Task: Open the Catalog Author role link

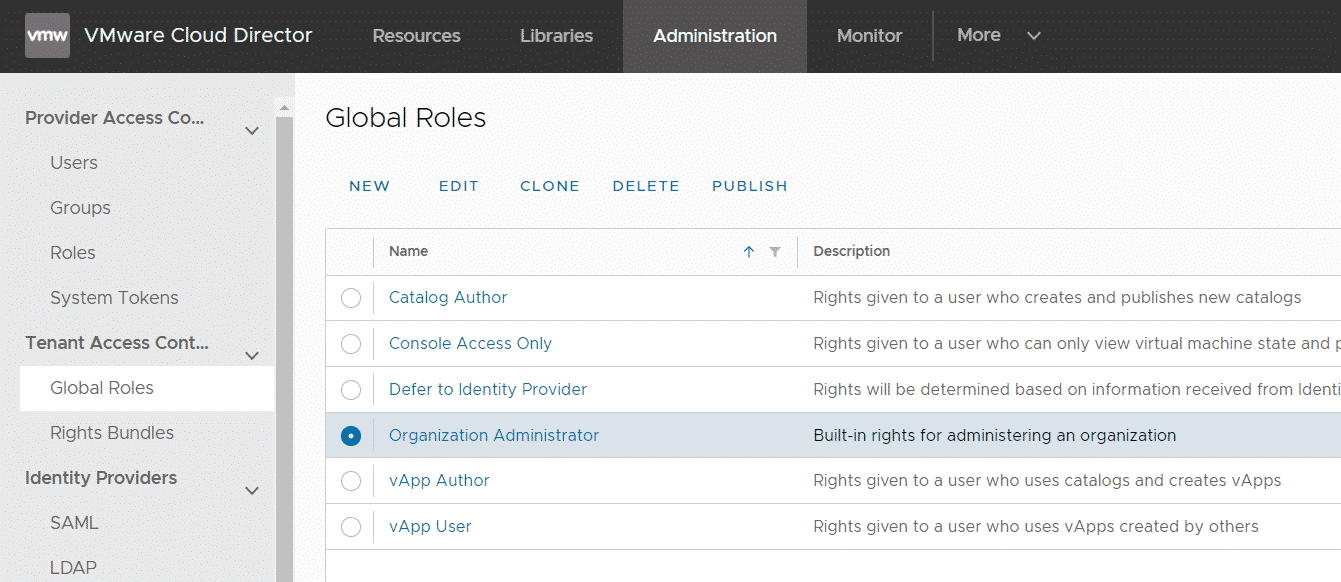Action: (448, 298)
